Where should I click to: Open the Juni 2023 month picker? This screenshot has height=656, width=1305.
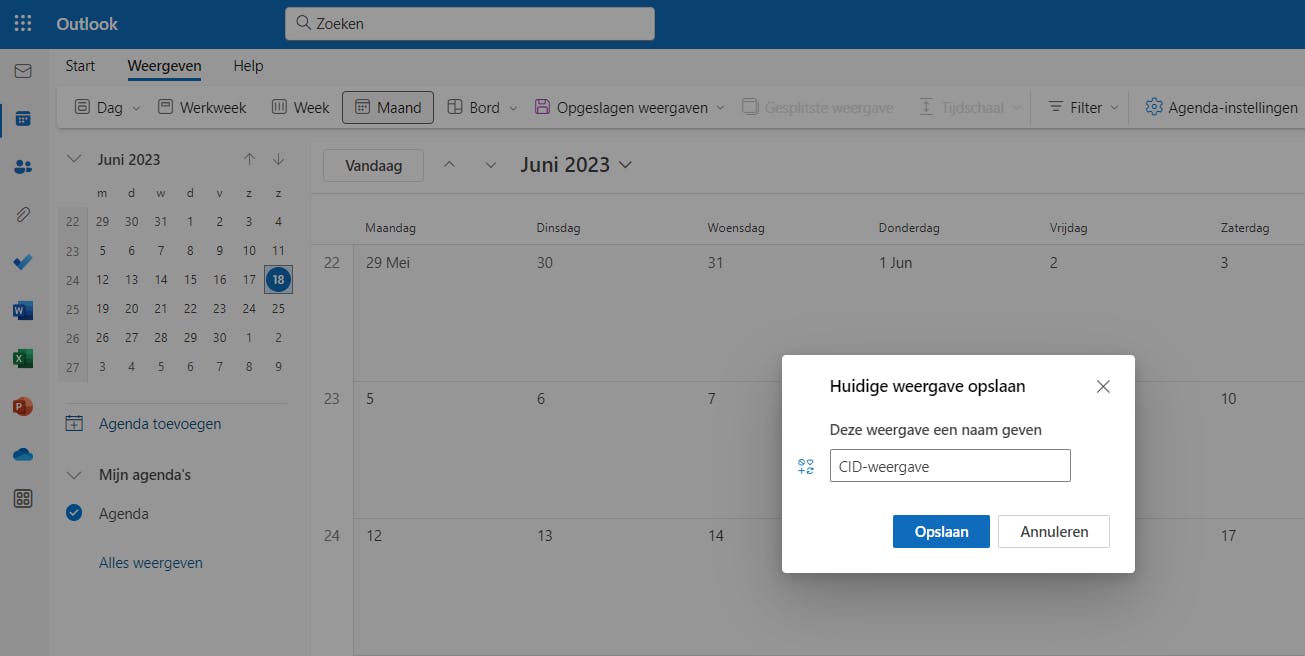coord(576,165)
